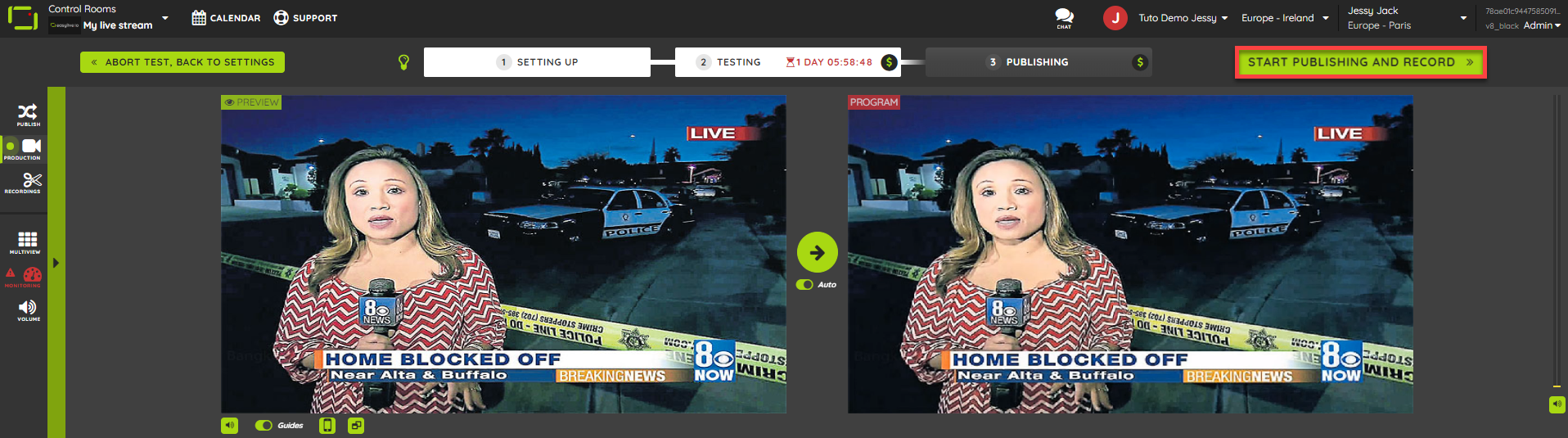Image resolution: width=1568 pixels, height=438 pixels.
Task: Toggle the Preview eye label
Action: (x=251, y=102)
